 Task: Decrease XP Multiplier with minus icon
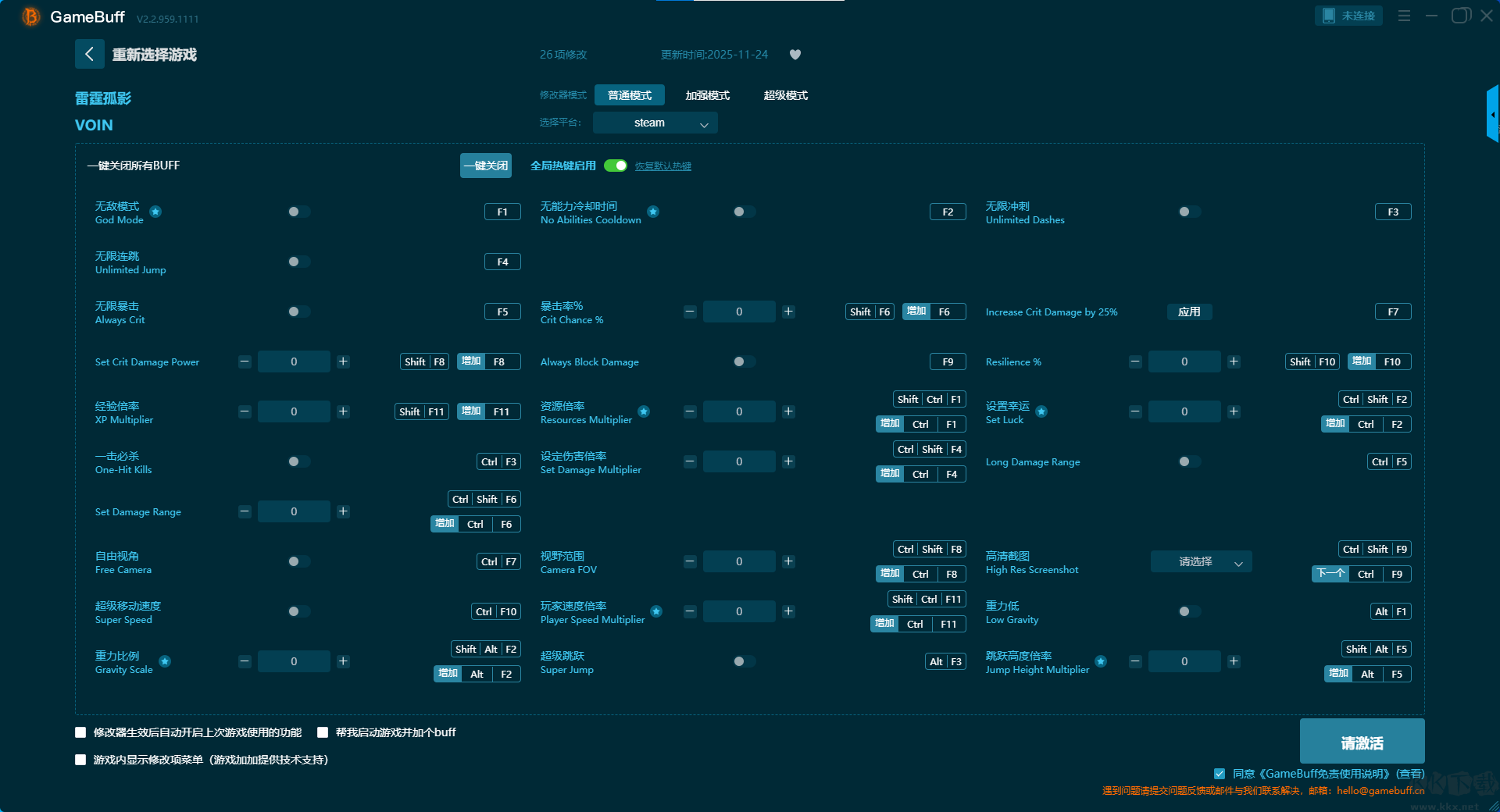coord(245,411)
